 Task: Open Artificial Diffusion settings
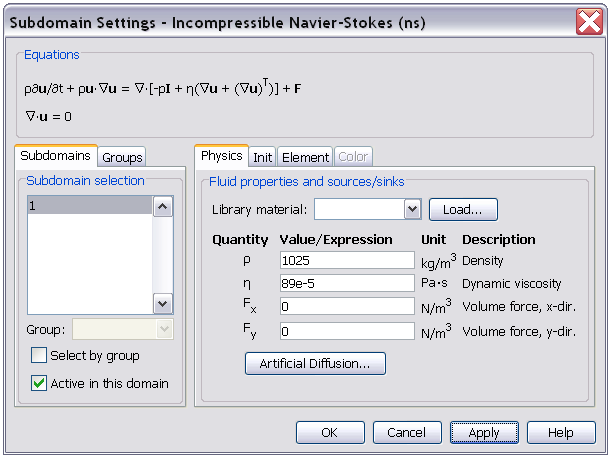[x=315, y=363]
